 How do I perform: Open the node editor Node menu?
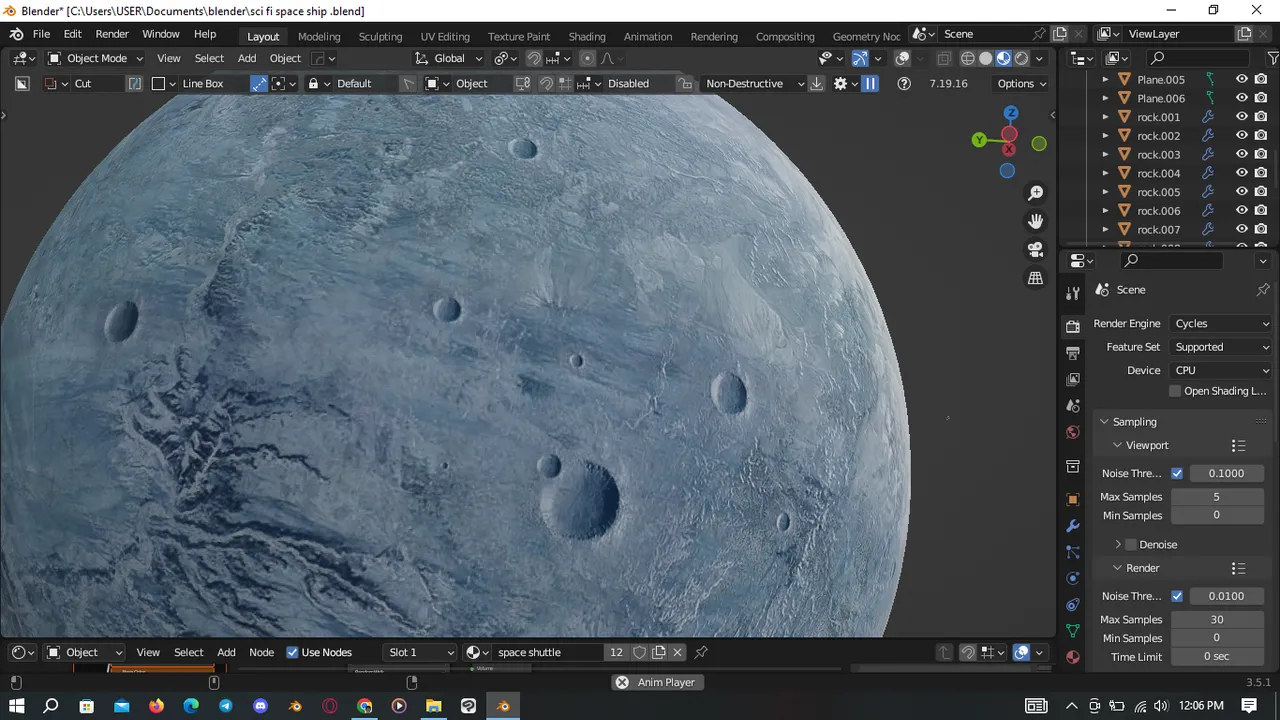click(x=261, y=652)
